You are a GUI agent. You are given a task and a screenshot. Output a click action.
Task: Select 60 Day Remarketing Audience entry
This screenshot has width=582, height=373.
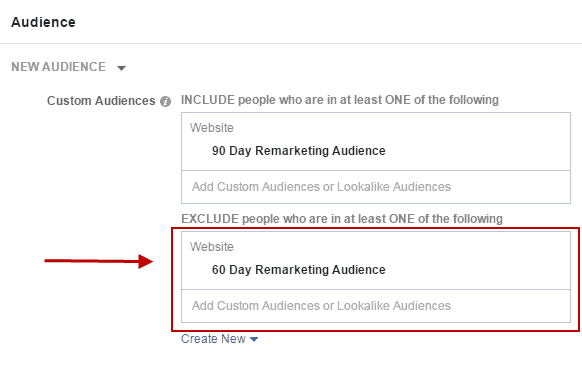[298, 269]
